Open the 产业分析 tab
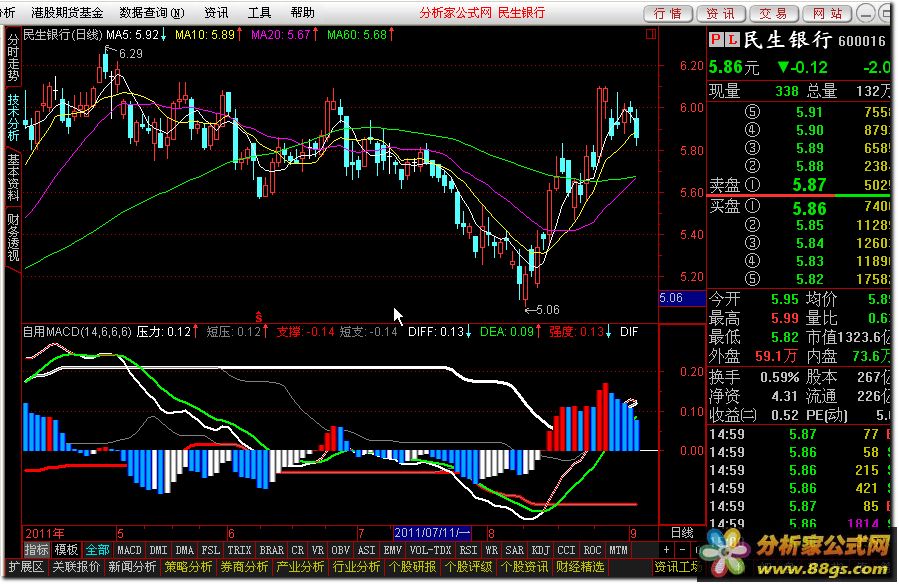This screenshot has width=899, height=584. click(x=300, y=567)
